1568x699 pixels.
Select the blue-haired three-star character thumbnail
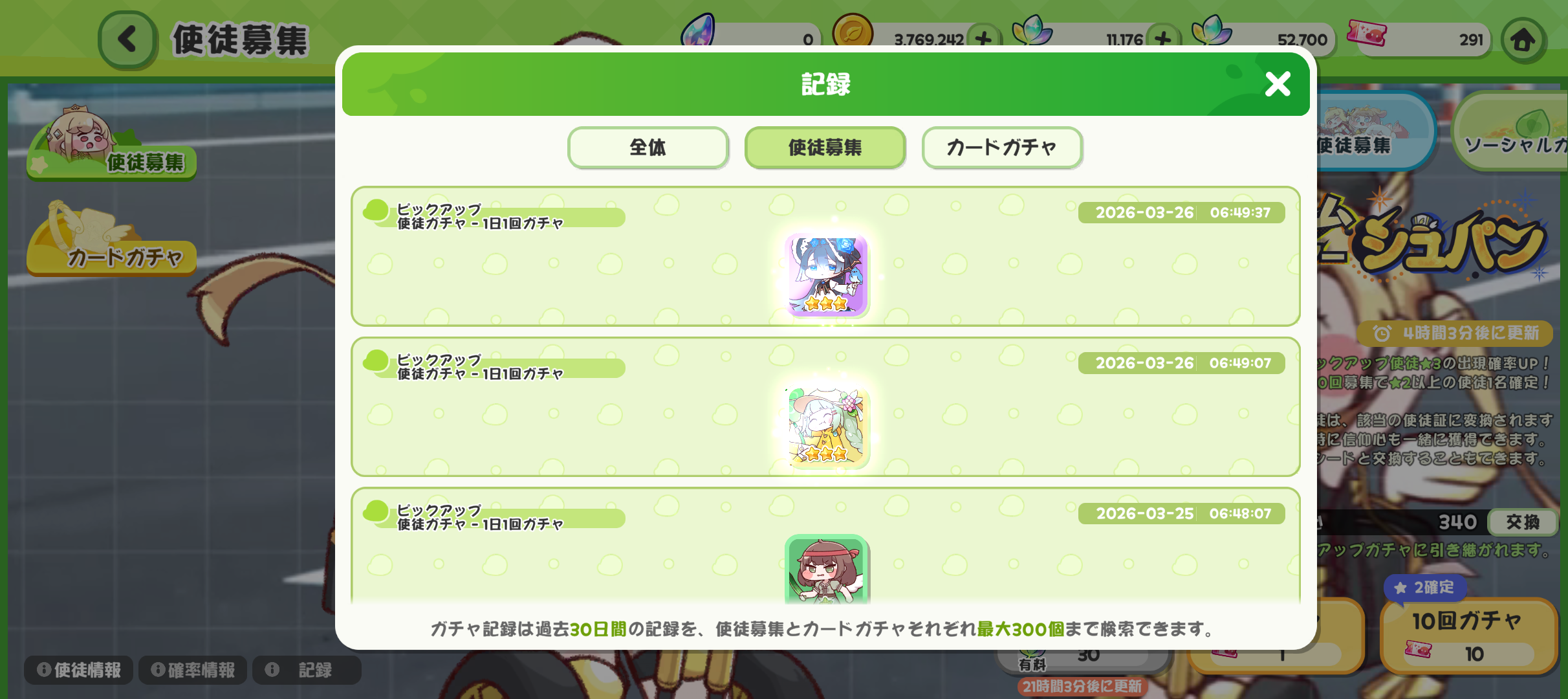pyautogui.click(x=826, y=275)
